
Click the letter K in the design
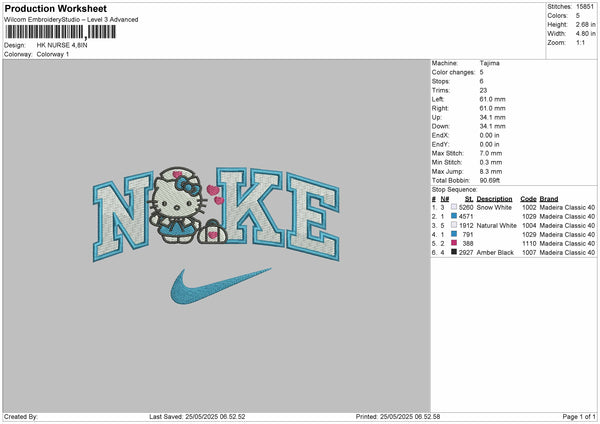[x=257, y=220]
